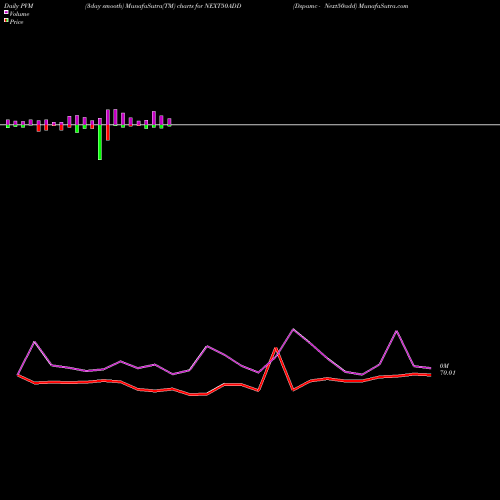
Task: Click the Price legend color swatch
Action: click(x=6, y=20)
